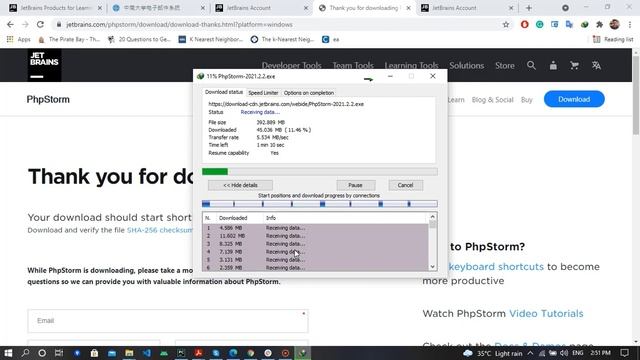Pause the PhpStorm download

tap(356, 185)
